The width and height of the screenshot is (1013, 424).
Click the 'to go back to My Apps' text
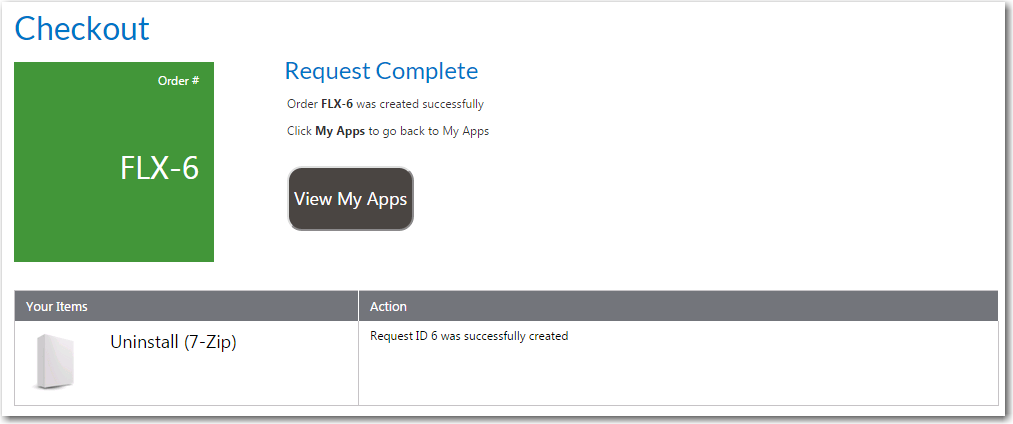coord(429,131)
